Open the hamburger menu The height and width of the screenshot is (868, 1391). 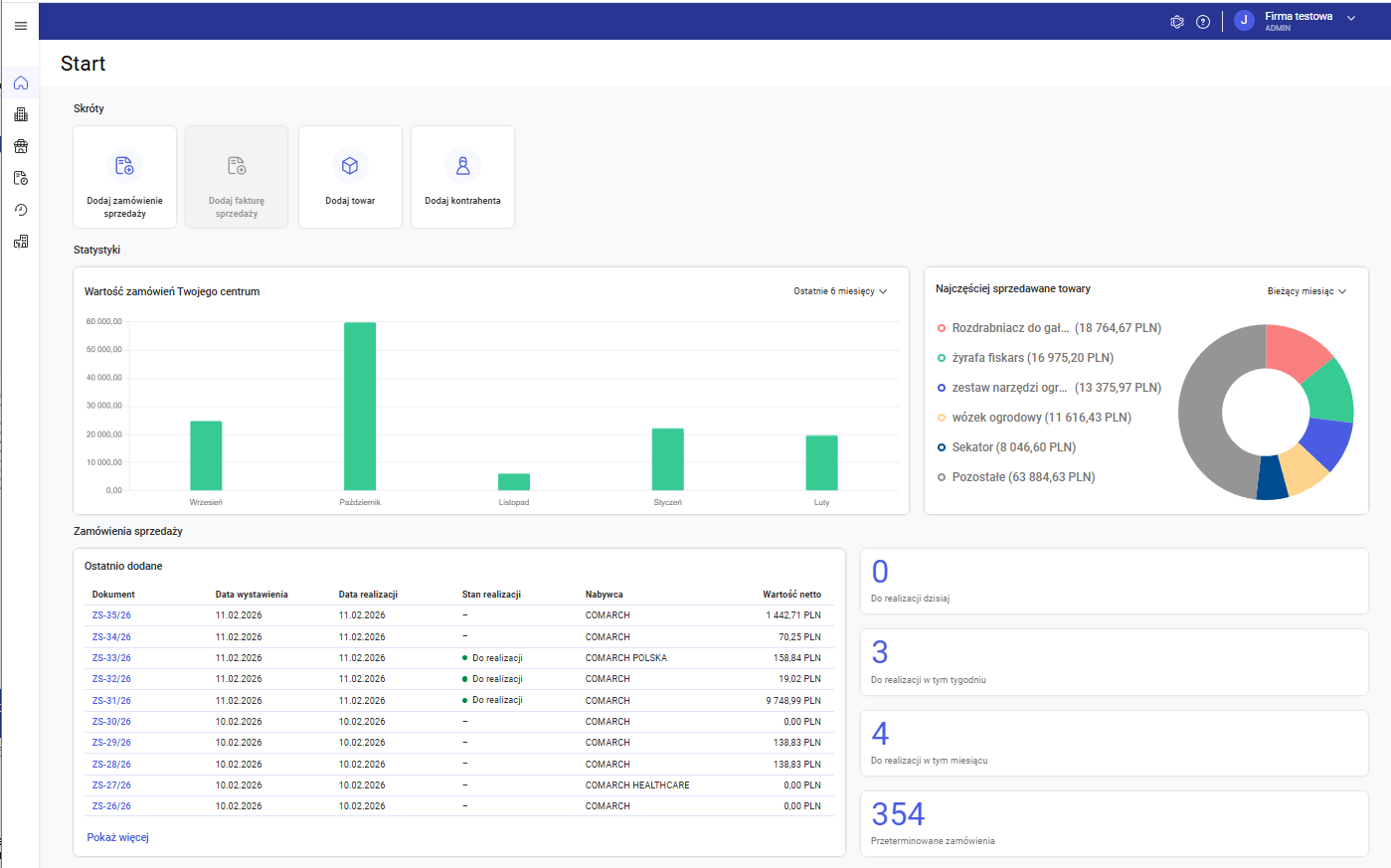(21, 26)
